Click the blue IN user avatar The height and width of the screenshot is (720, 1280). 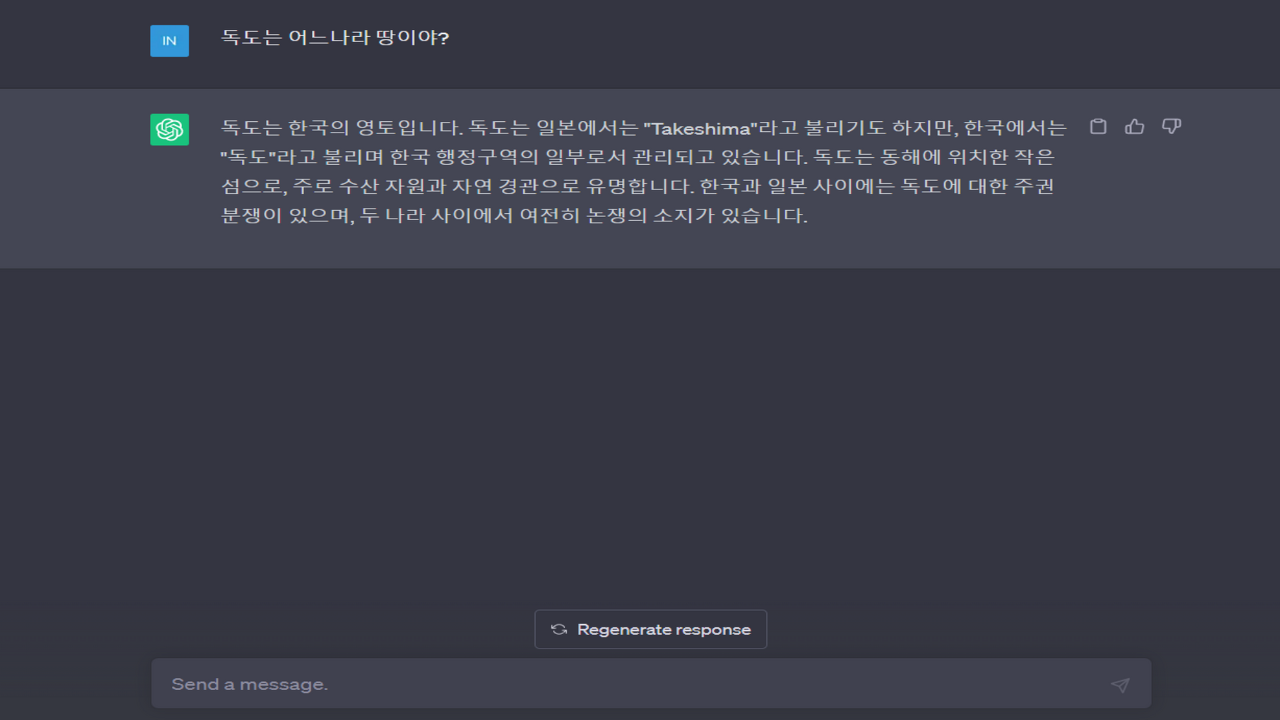coord(169,40)
